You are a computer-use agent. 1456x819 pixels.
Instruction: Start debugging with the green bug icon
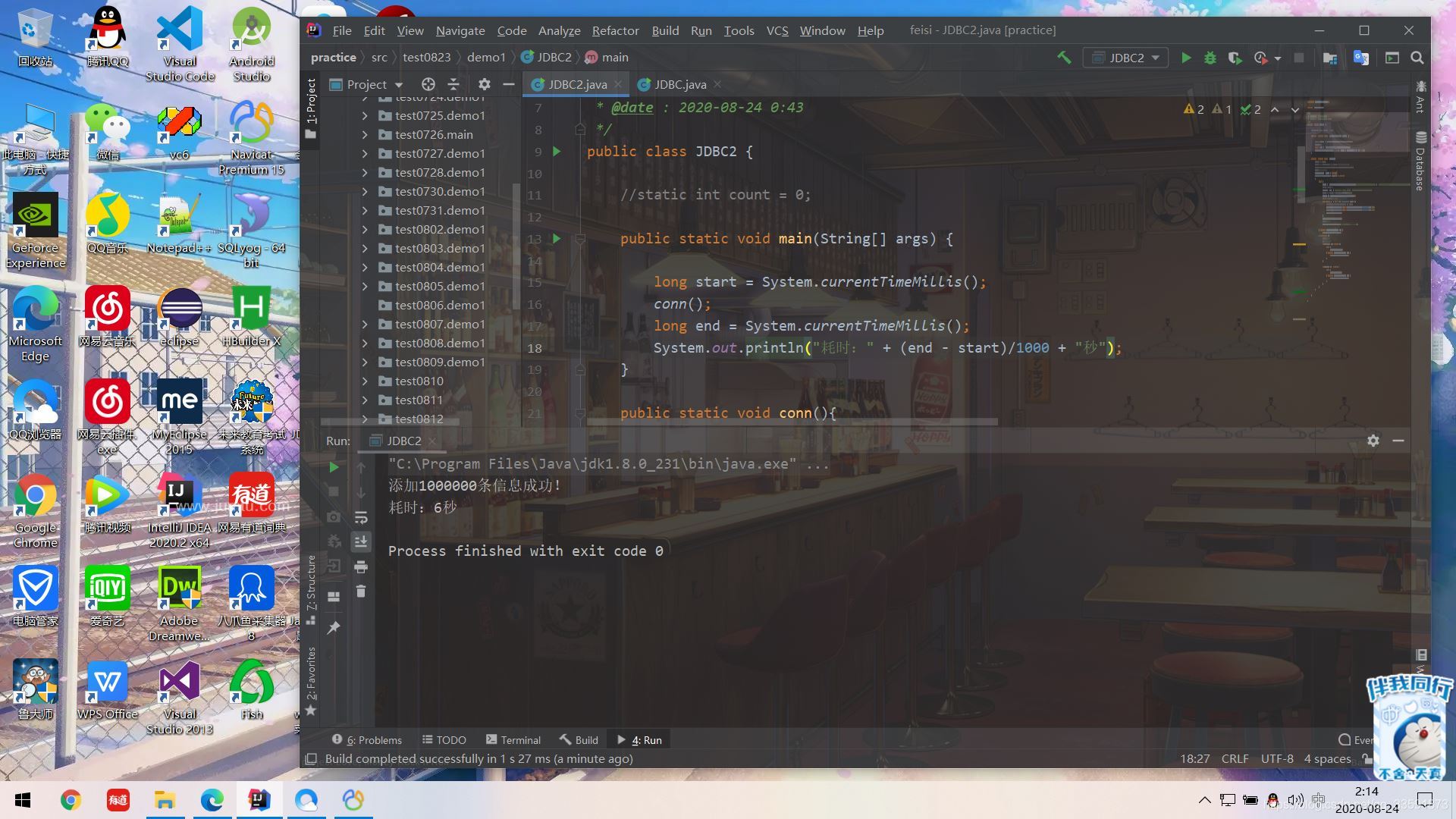[1210, 58]
